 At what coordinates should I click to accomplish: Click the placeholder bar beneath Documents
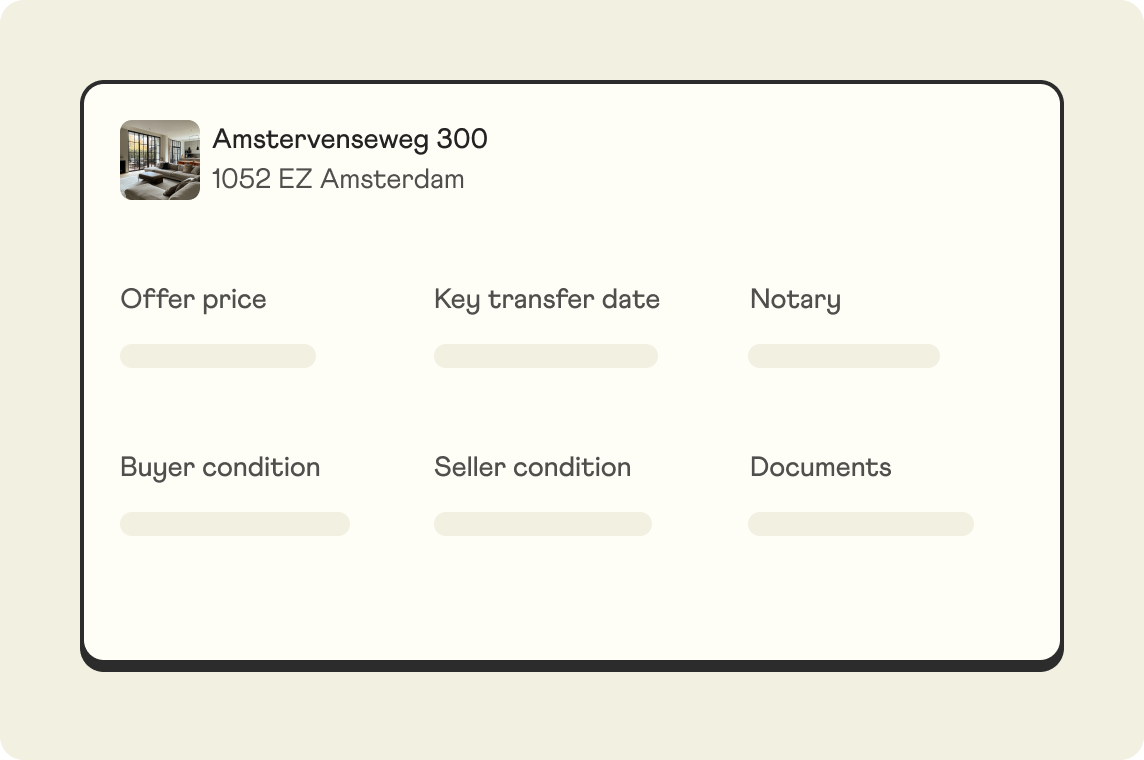click(861, 524)
